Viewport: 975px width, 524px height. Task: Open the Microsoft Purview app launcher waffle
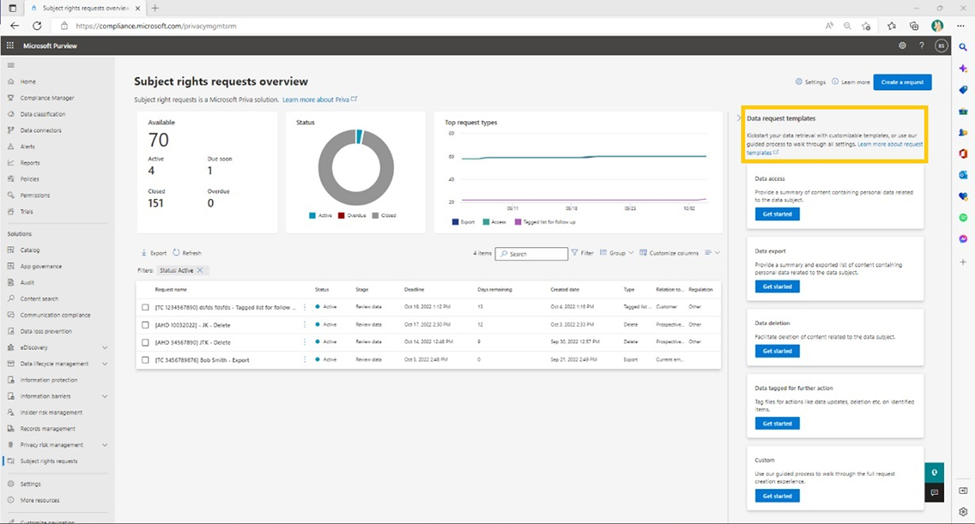[x=10, y=45]
